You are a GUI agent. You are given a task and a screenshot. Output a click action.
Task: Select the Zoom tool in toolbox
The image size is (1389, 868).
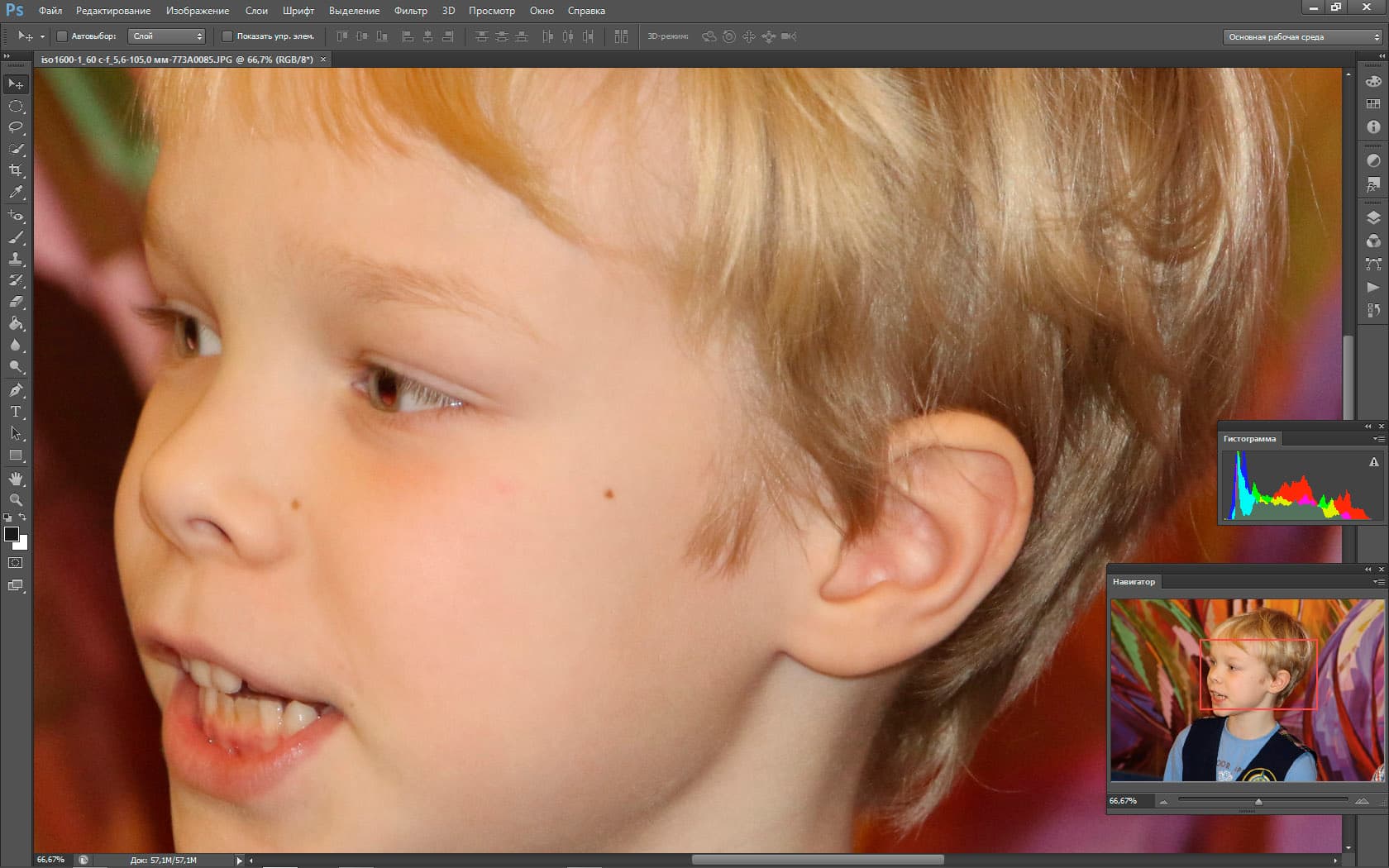point(16,500)
